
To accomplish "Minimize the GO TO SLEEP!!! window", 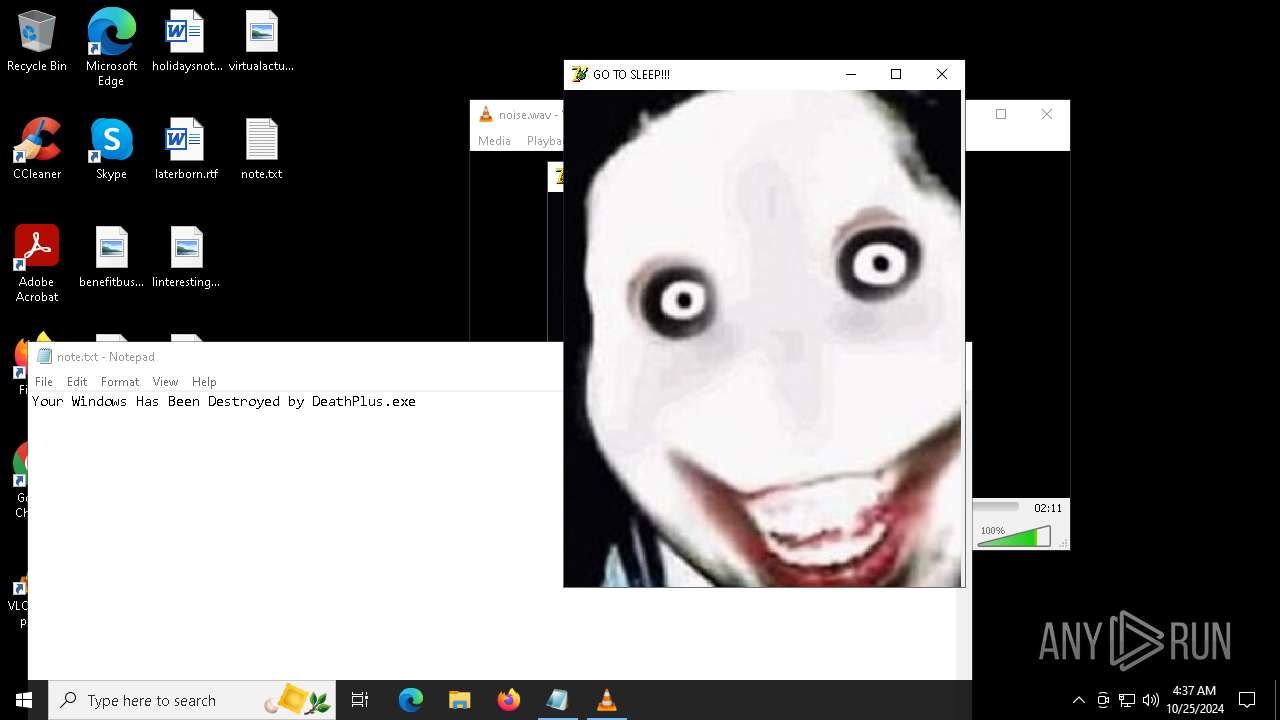I will coord(851,74).
